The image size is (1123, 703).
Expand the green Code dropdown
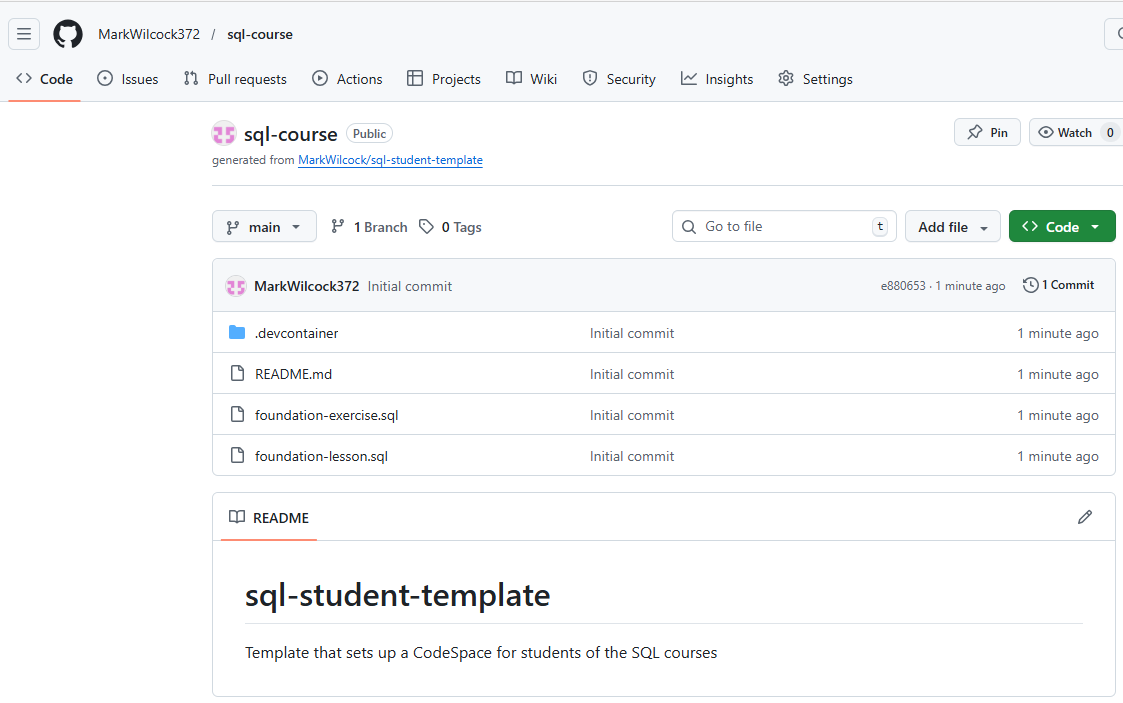click(x=1062, y=226)
